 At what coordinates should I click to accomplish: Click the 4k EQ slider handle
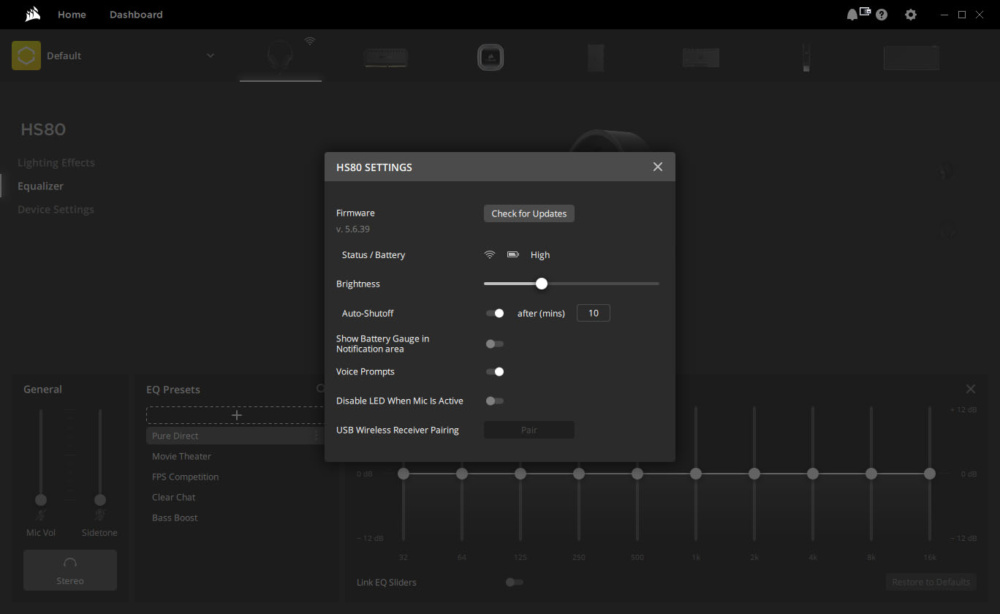coord(812,474)
